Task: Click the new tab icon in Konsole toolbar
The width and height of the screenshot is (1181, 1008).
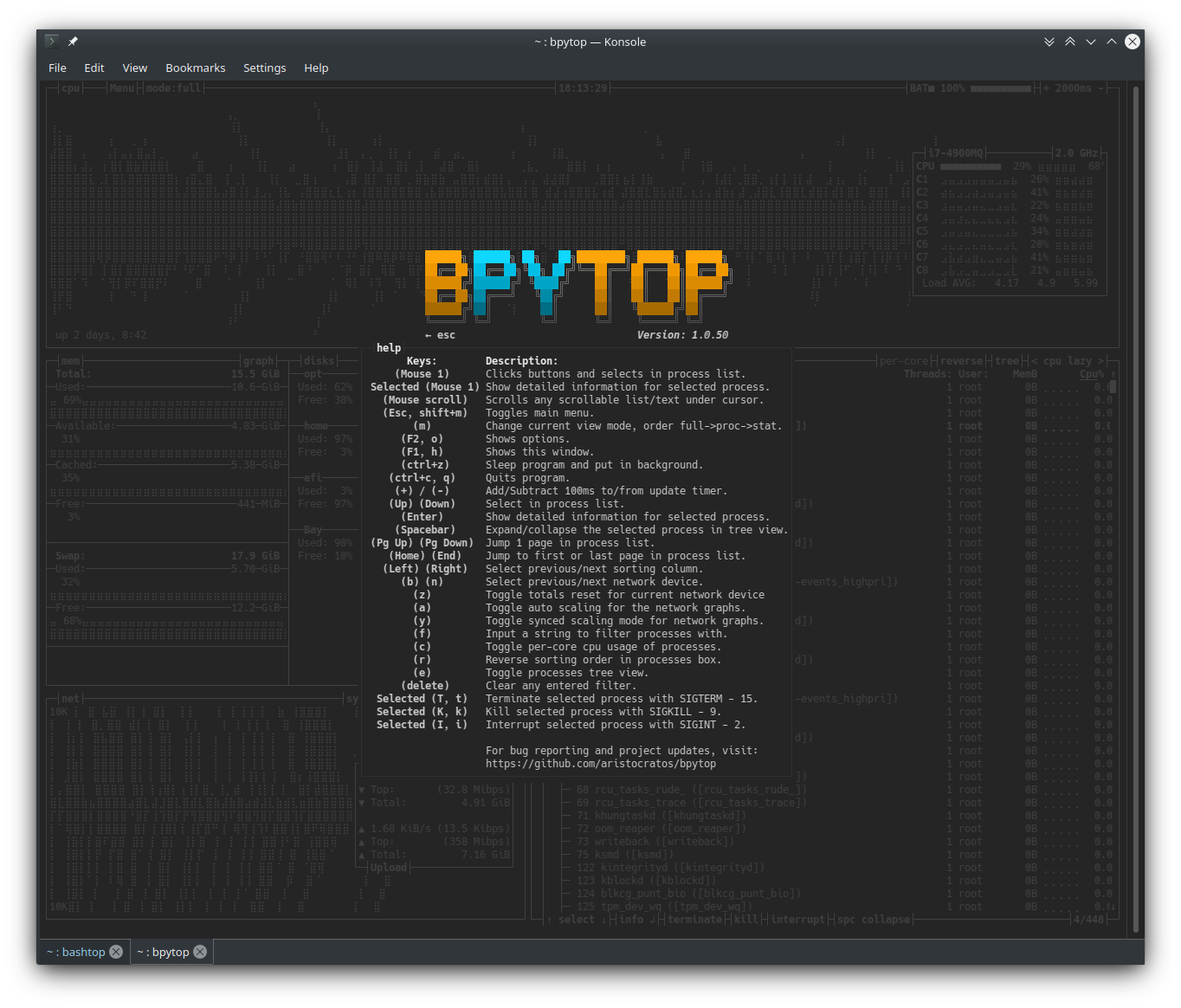Action: point(50,40)
